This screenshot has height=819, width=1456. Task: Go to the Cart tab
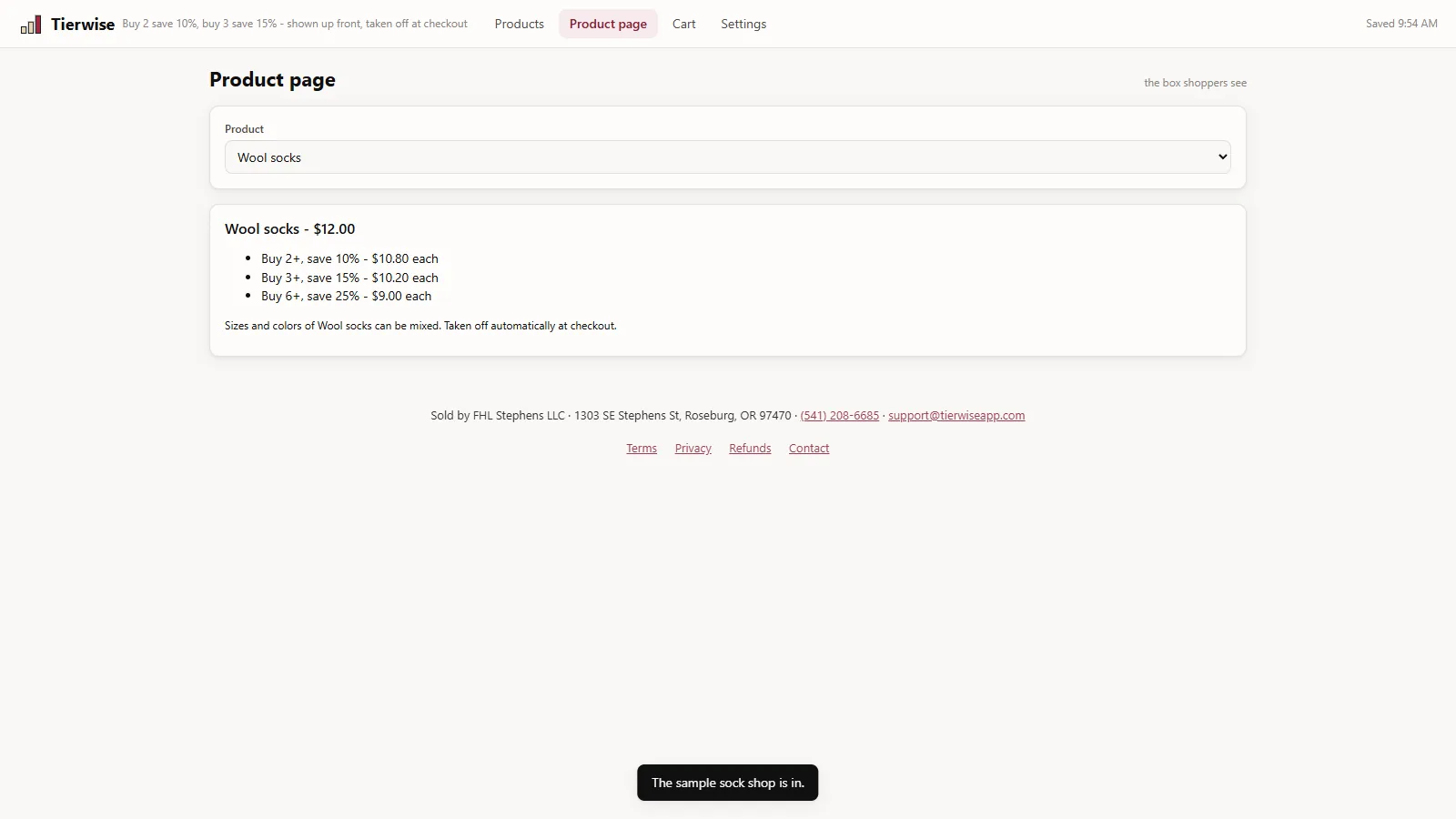pyautogui.click(x=683, y=24)
